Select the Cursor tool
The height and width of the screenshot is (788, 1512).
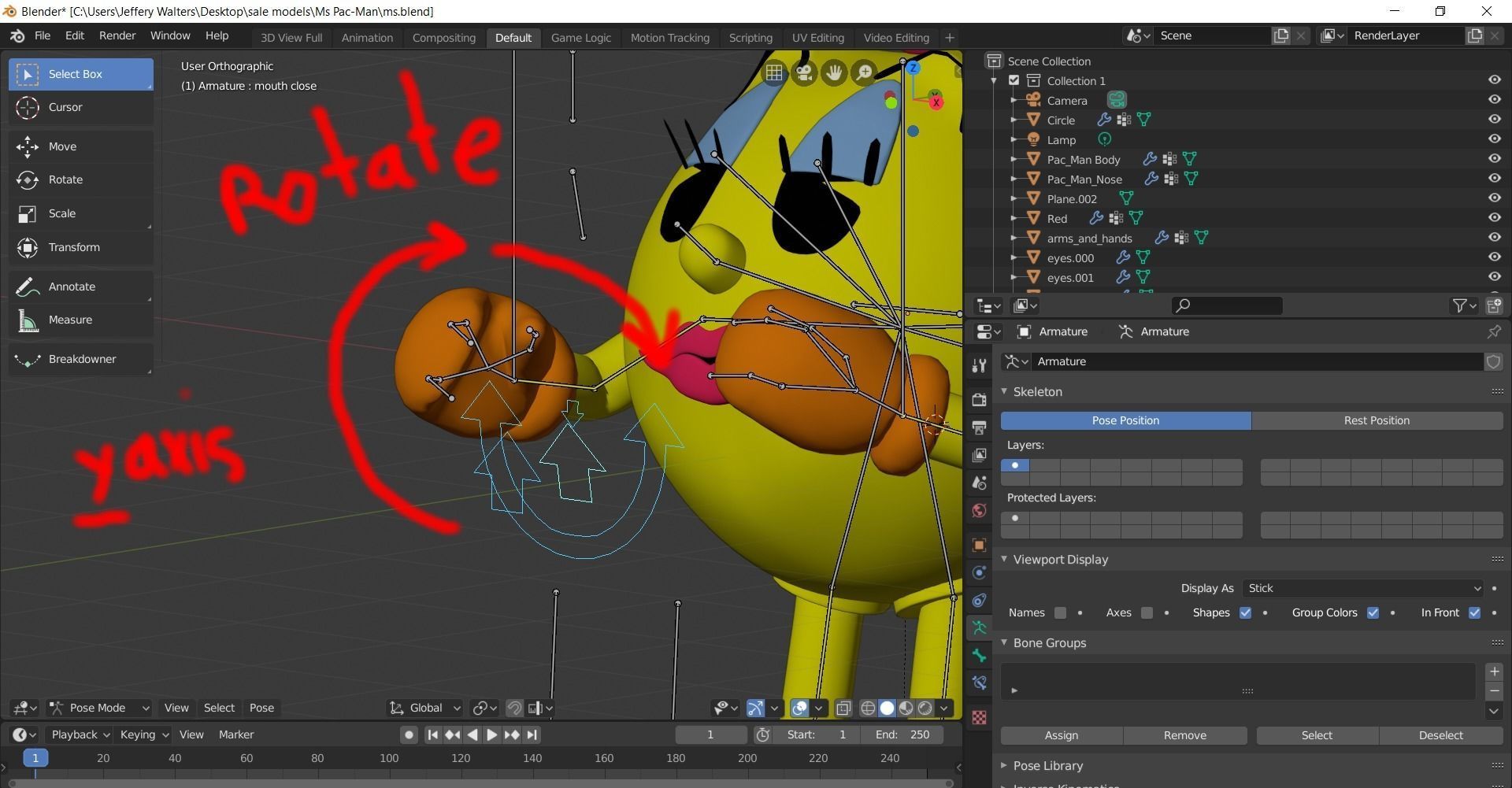80,107
